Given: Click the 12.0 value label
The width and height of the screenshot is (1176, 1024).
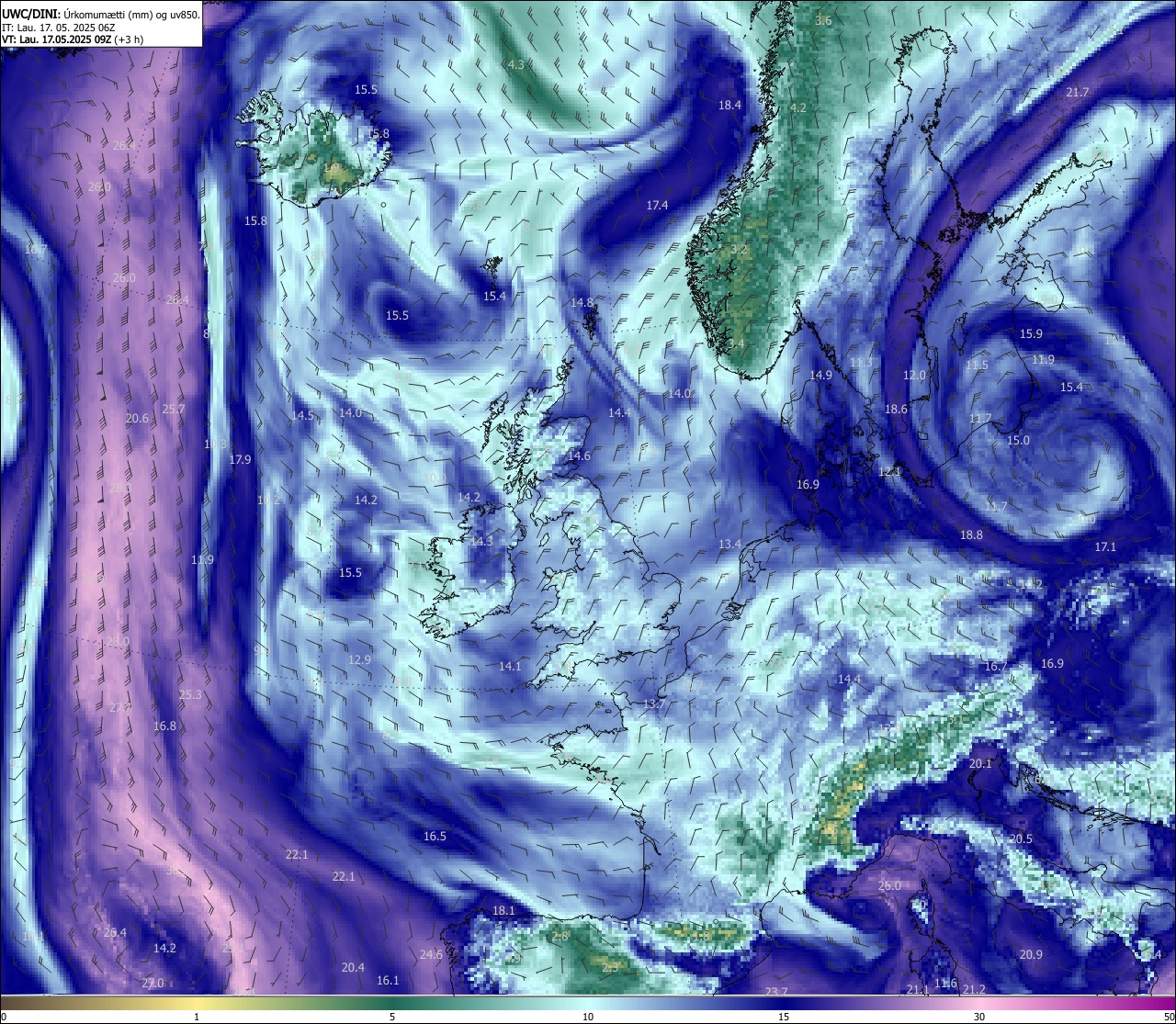Looking at the screenshot, I should 914,376.
